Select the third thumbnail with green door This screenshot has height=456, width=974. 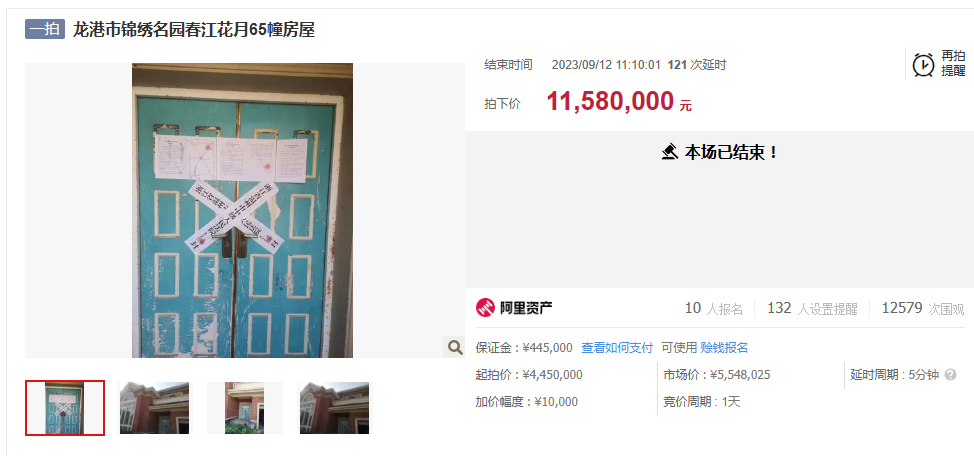244,408
